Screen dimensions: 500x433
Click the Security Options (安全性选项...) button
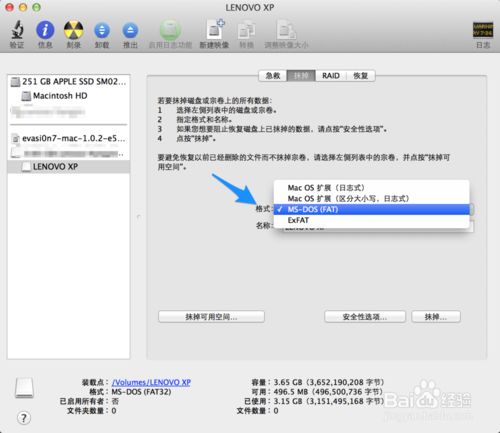(365, 317)
